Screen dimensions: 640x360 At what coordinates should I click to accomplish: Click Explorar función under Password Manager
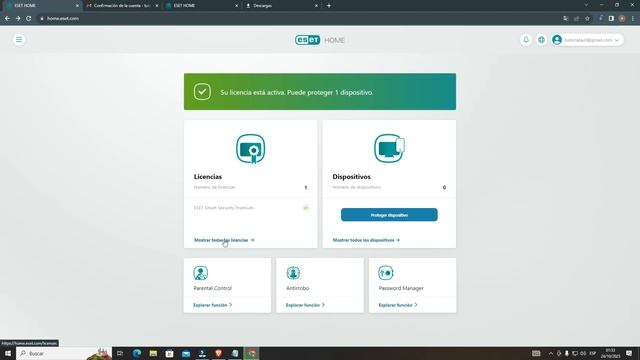[398, 305]
